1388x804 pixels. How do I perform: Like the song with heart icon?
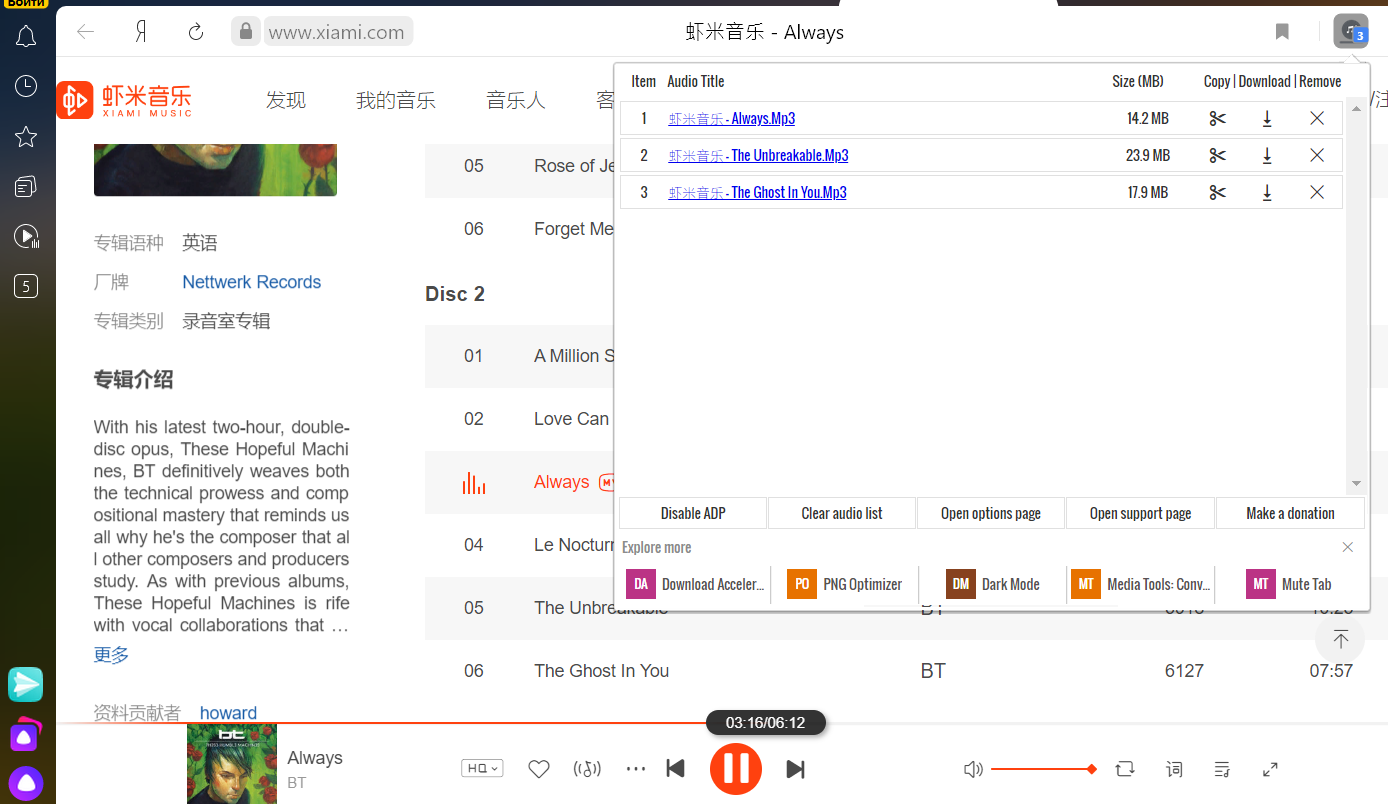[x=539, y=769]
